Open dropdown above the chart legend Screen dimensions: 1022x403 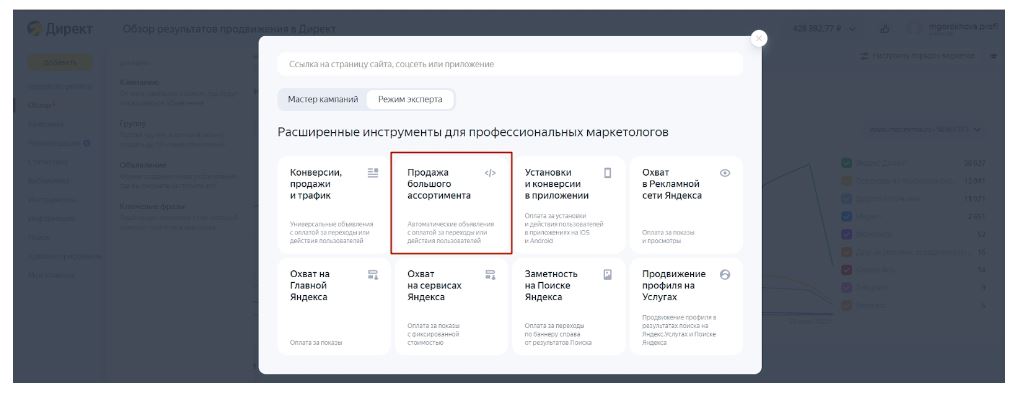925,129
